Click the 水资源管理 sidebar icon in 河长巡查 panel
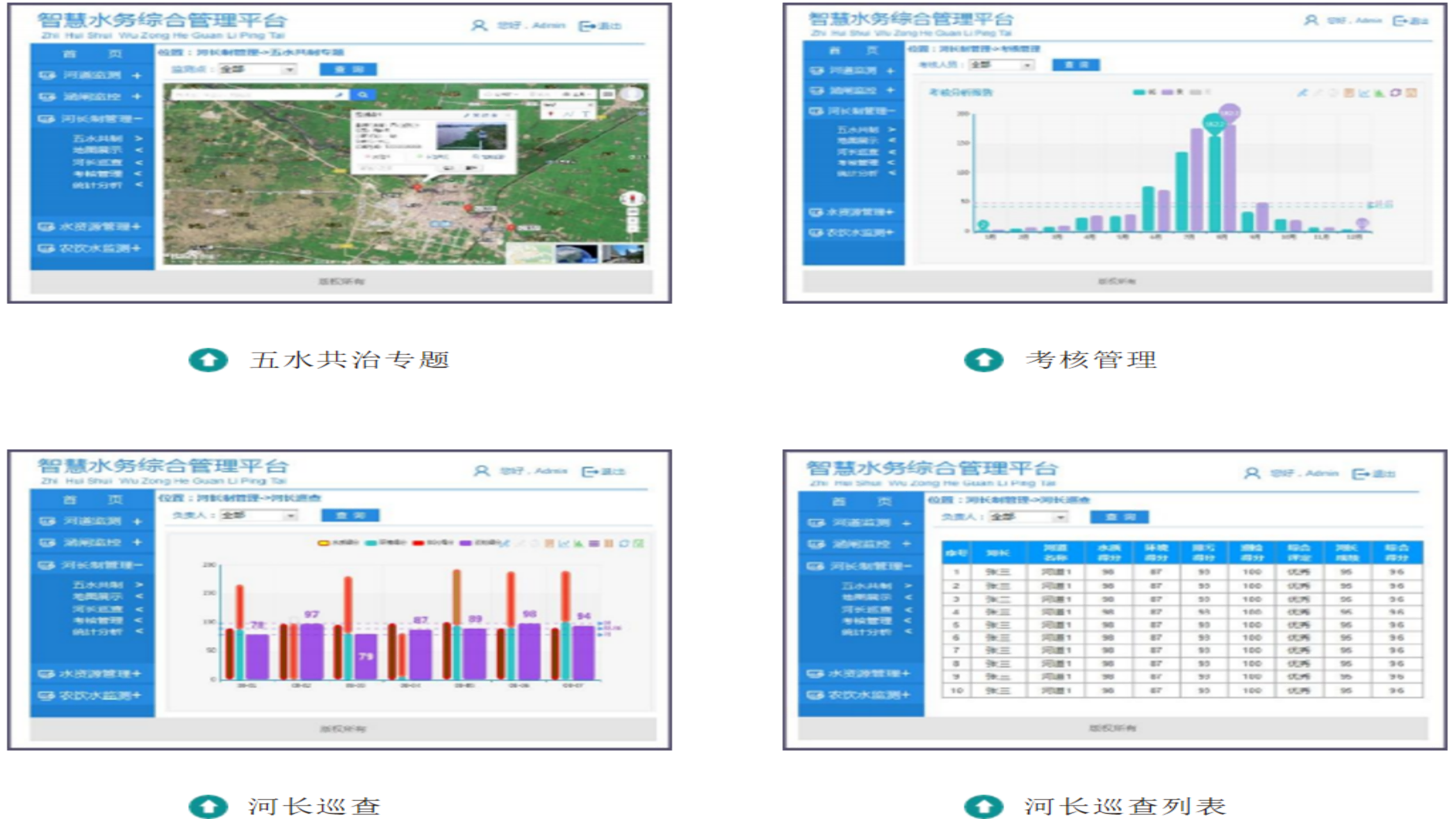The width and height of the screenshot is (1456, 819). [x=46, y=674]
